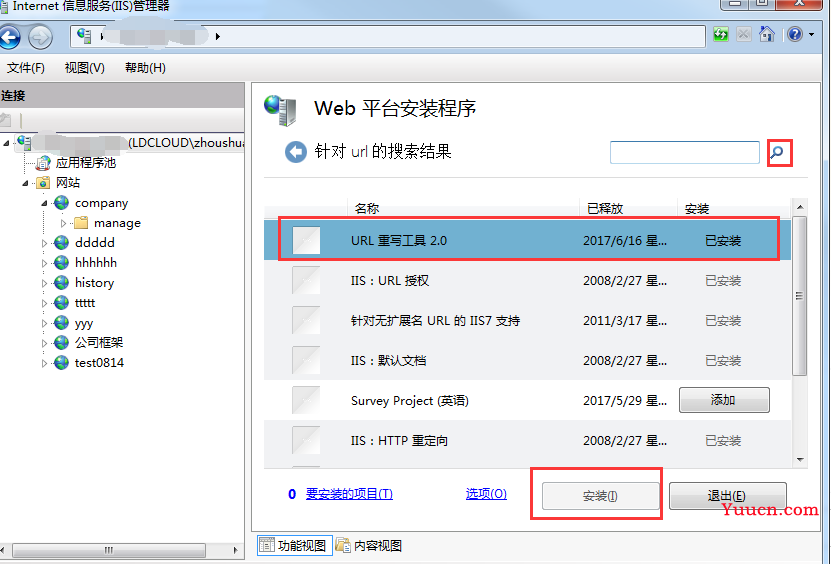Open the 帮助(H) menu
Viewport: 831px width, 564px height.
click(145, 68)
